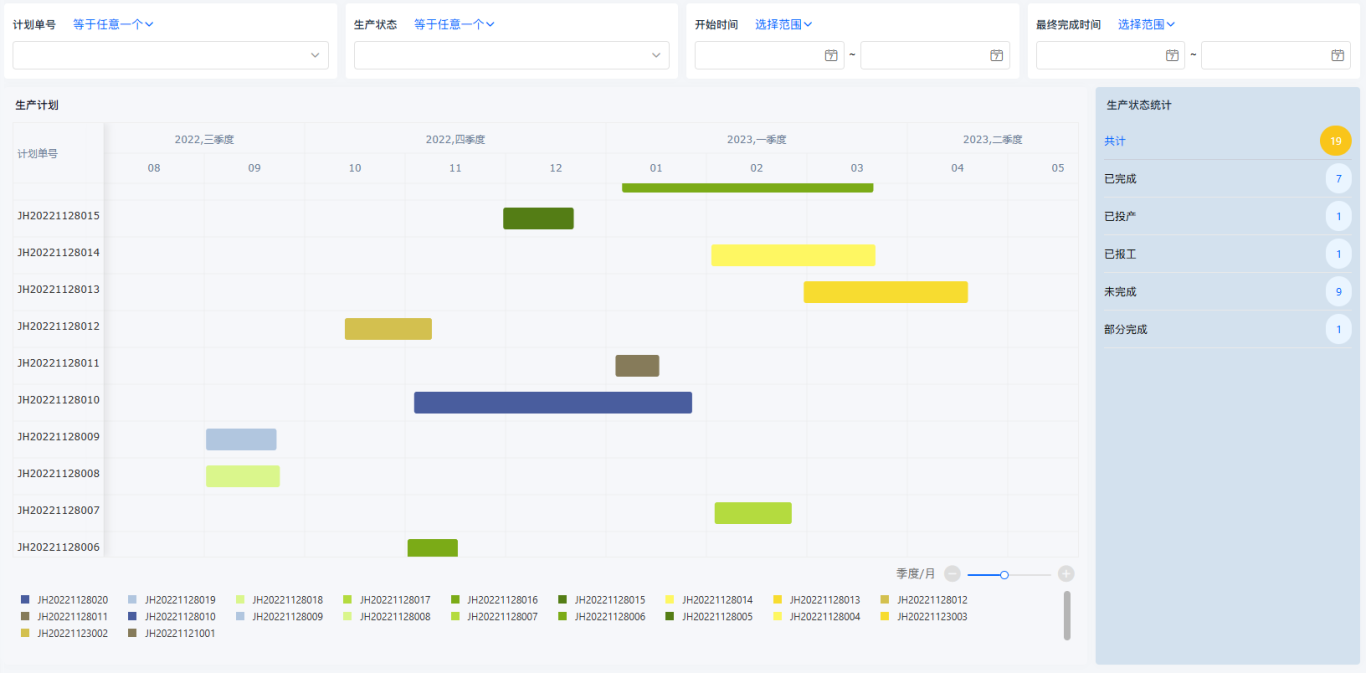Screen dimensions: 1366x673
Task: Click the yellow bar for JH20221128014
Action: pos(793,255)
